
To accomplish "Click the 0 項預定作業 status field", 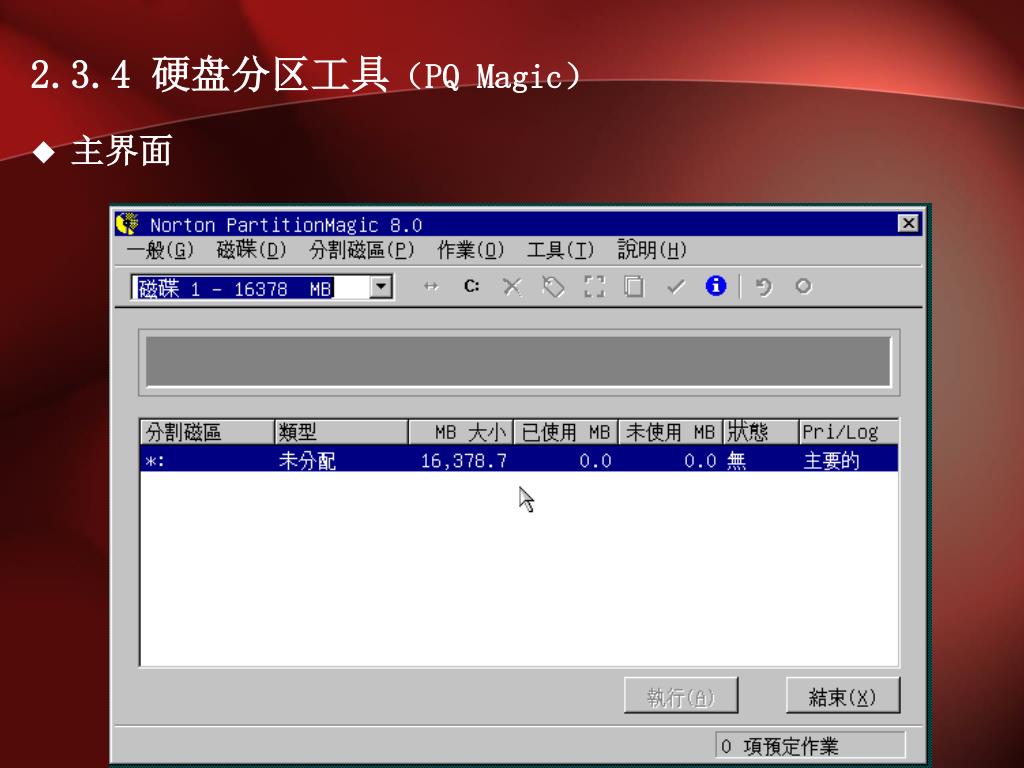I will click(810, 746).
